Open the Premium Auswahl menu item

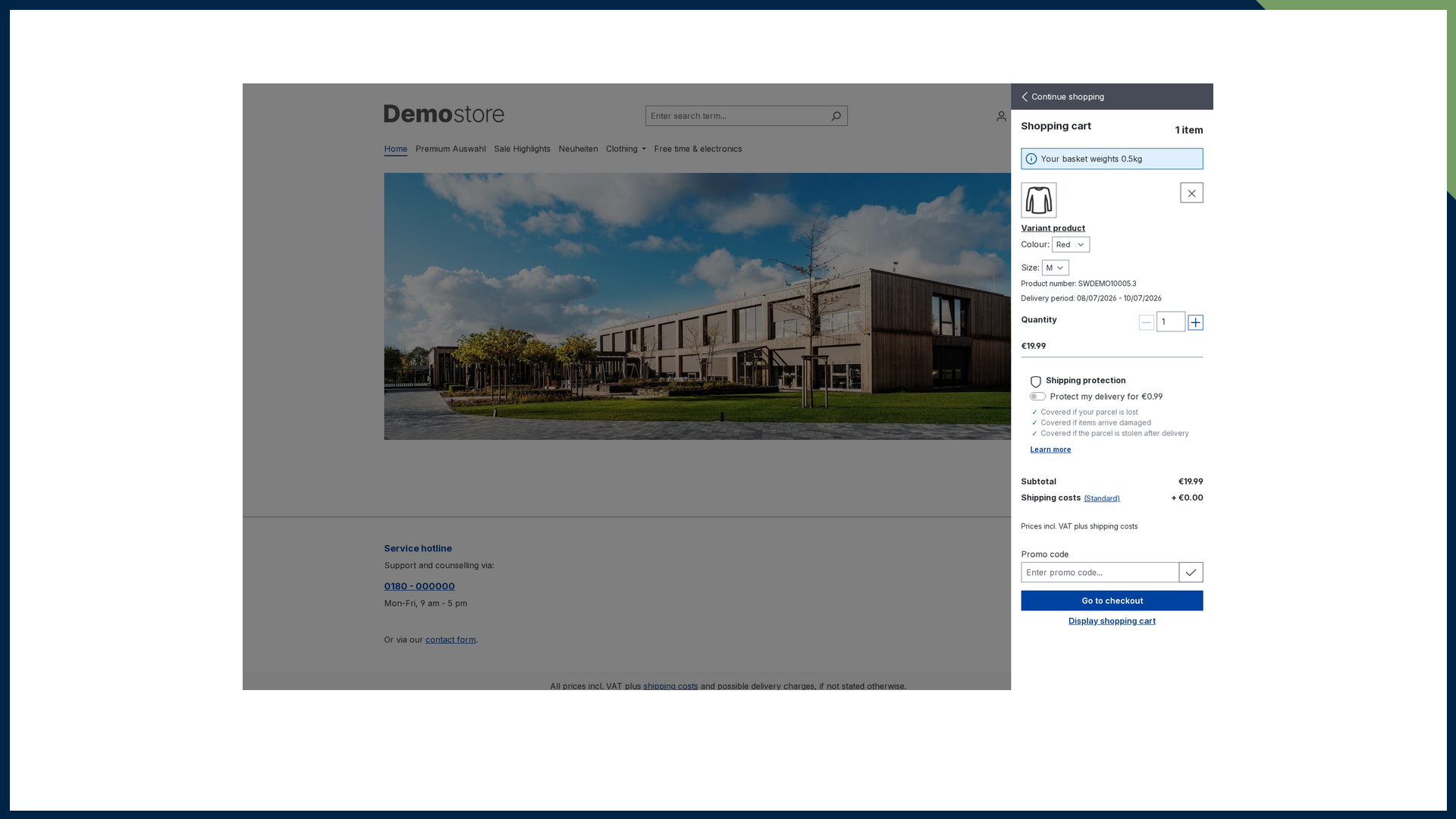[450, 149]
